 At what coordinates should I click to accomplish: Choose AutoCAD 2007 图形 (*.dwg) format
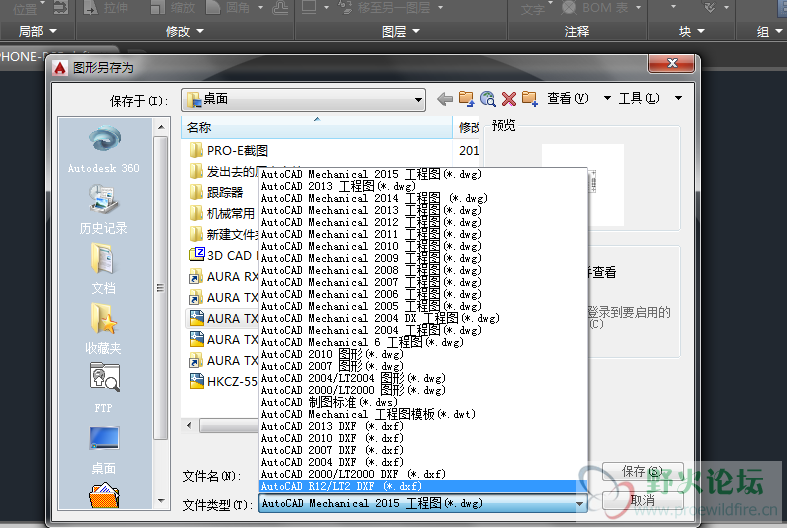[423, 366]
